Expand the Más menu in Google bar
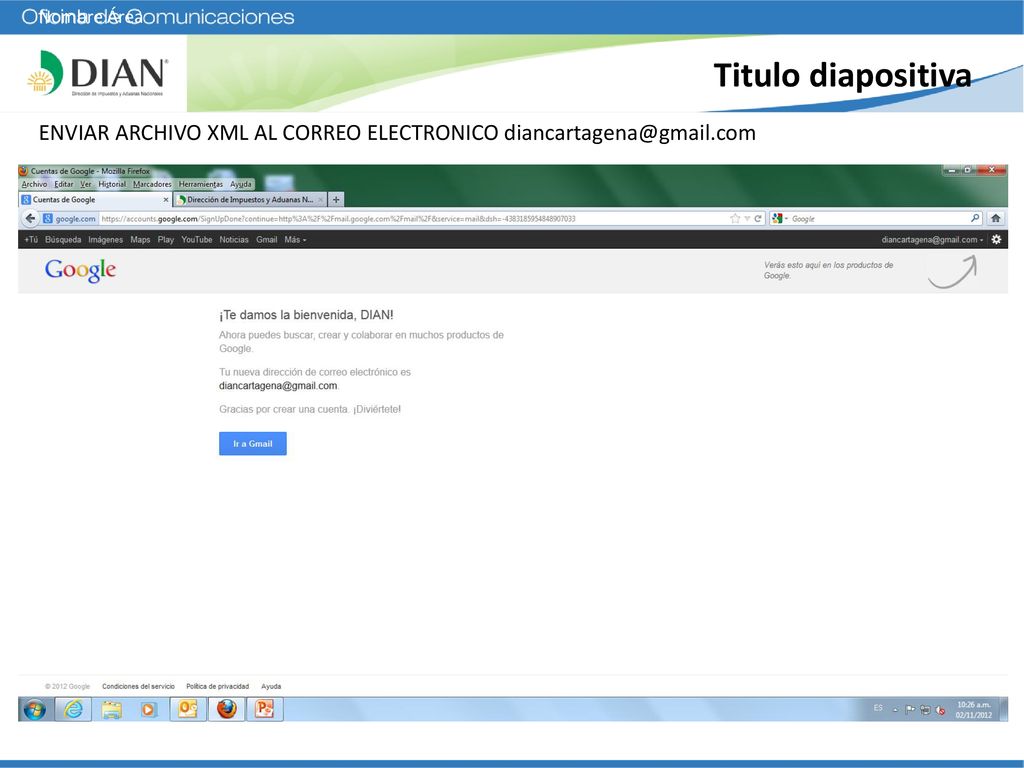The width and height of the screenshot is (1024, 768). pyautogui.click(x=295, y=240)
